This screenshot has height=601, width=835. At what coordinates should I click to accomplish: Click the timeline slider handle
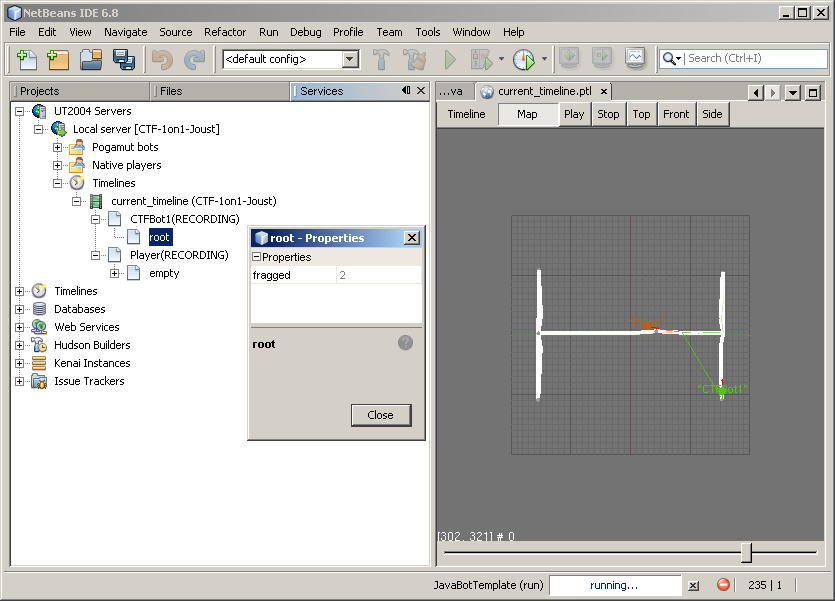747,553
